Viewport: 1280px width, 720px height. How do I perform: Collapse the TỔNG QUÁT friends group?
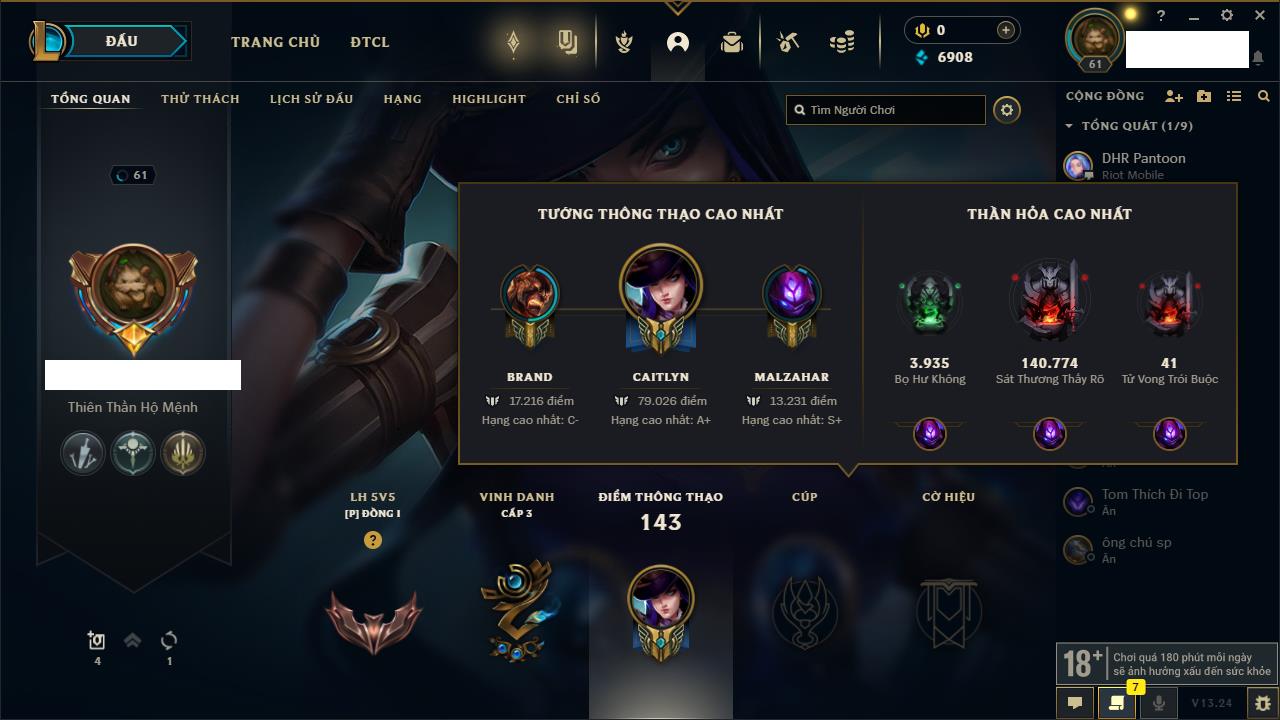(x=1069, y=126)
